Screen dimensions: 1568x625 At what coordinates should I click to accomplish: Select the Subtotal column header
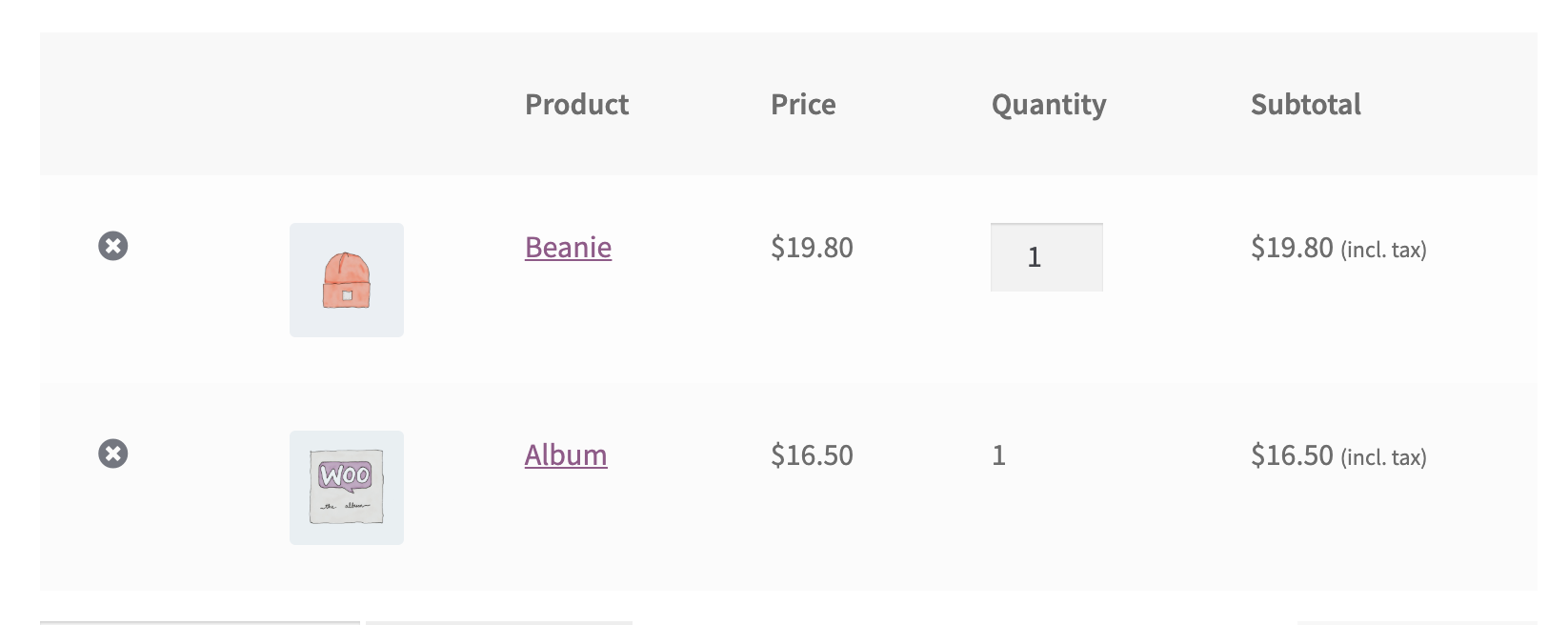[x=1306, y=105]
